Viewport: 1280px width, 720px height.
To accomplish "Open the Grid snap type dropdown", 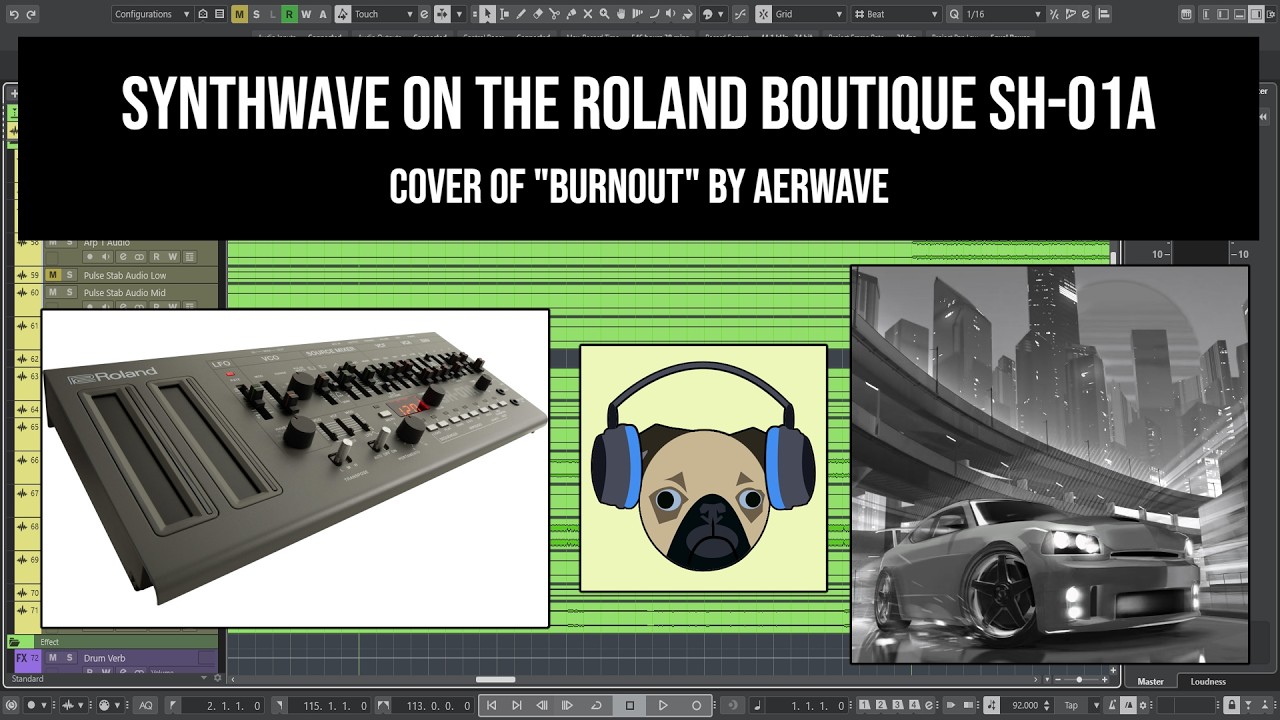I will pyautogui.click(x=809, y=14).
